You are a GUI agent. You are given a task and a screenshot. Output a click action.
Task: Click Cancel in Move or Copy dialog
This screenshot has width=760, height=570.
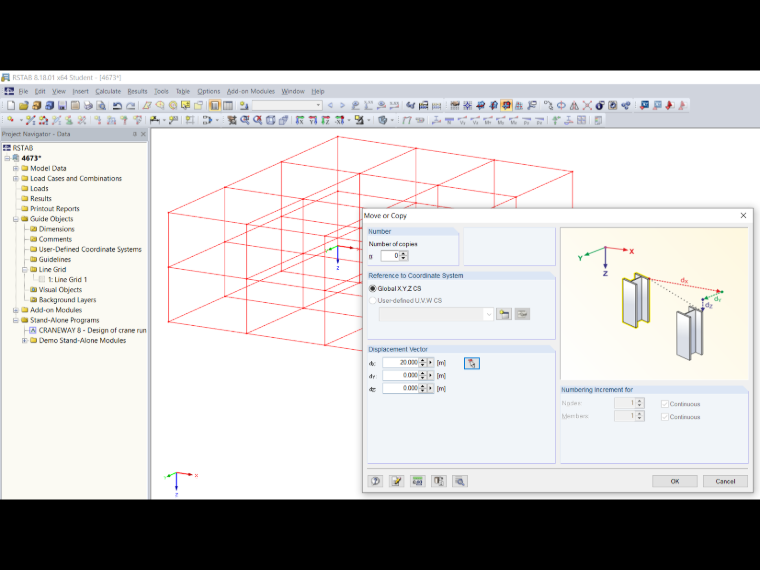pos(725,481)
